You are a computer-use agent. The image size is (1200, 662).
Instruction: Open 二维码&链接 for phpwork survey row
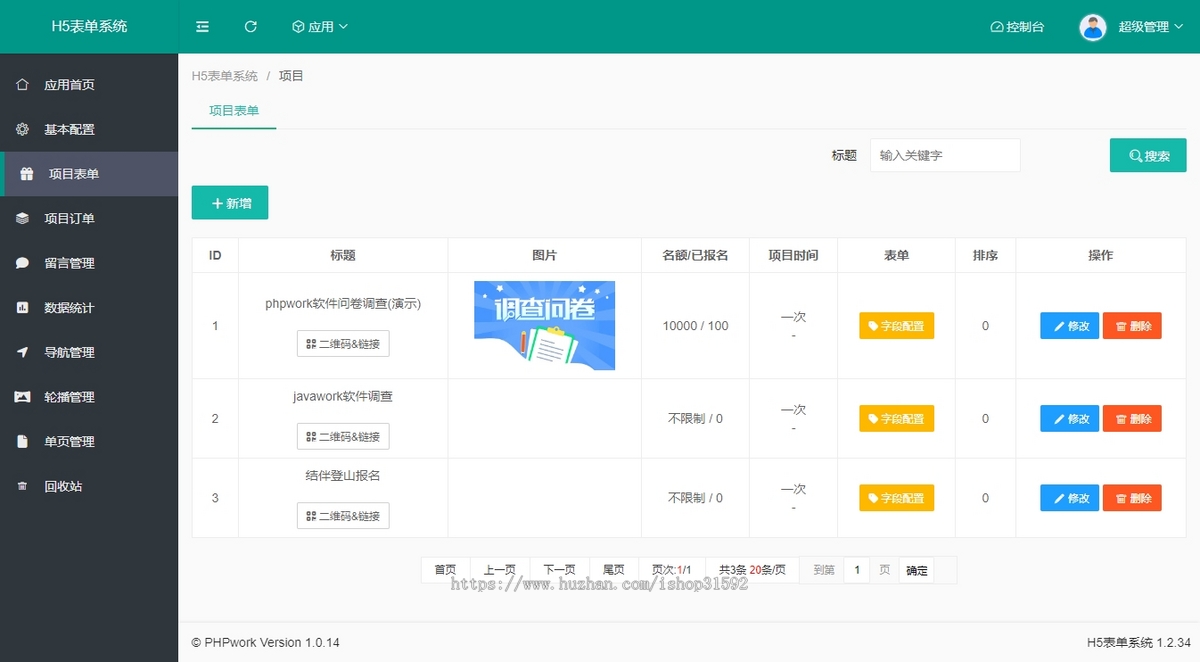343,344
